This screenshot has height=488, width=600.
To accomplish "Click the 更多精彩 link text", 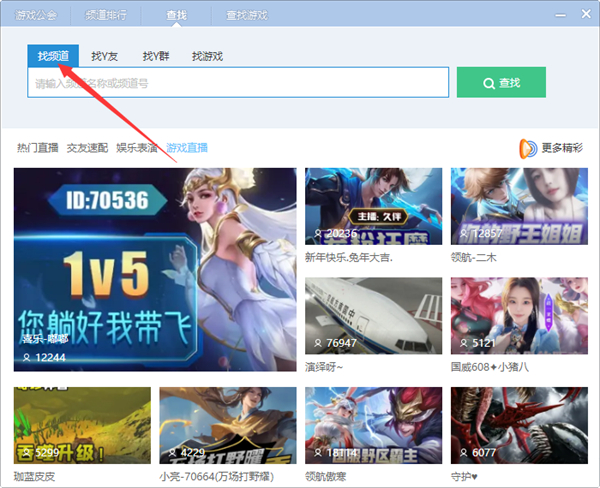I will coord(562,148).
